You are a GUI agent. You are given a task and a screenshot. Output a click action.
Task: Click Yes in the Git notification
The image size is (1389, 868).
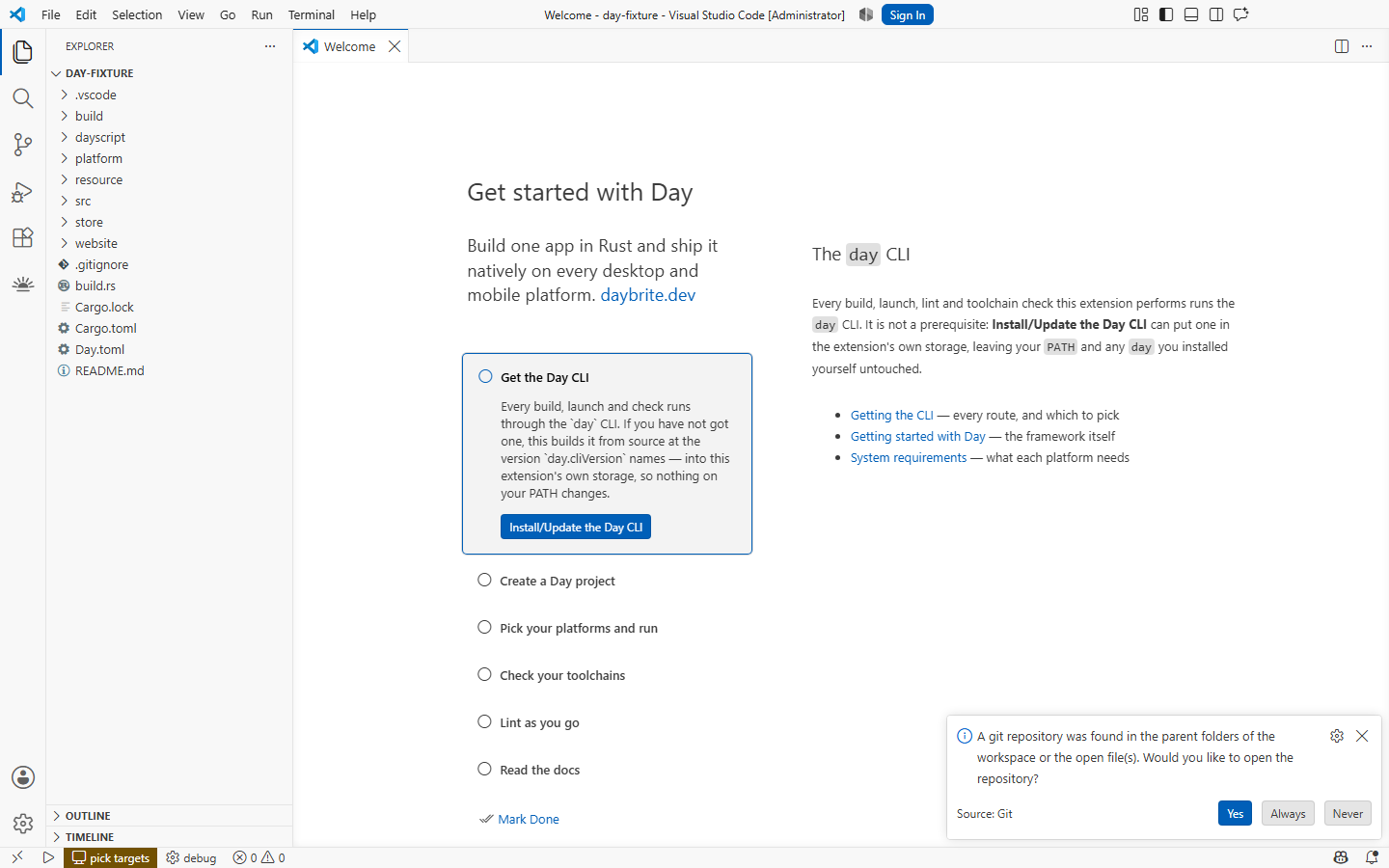1236,813
